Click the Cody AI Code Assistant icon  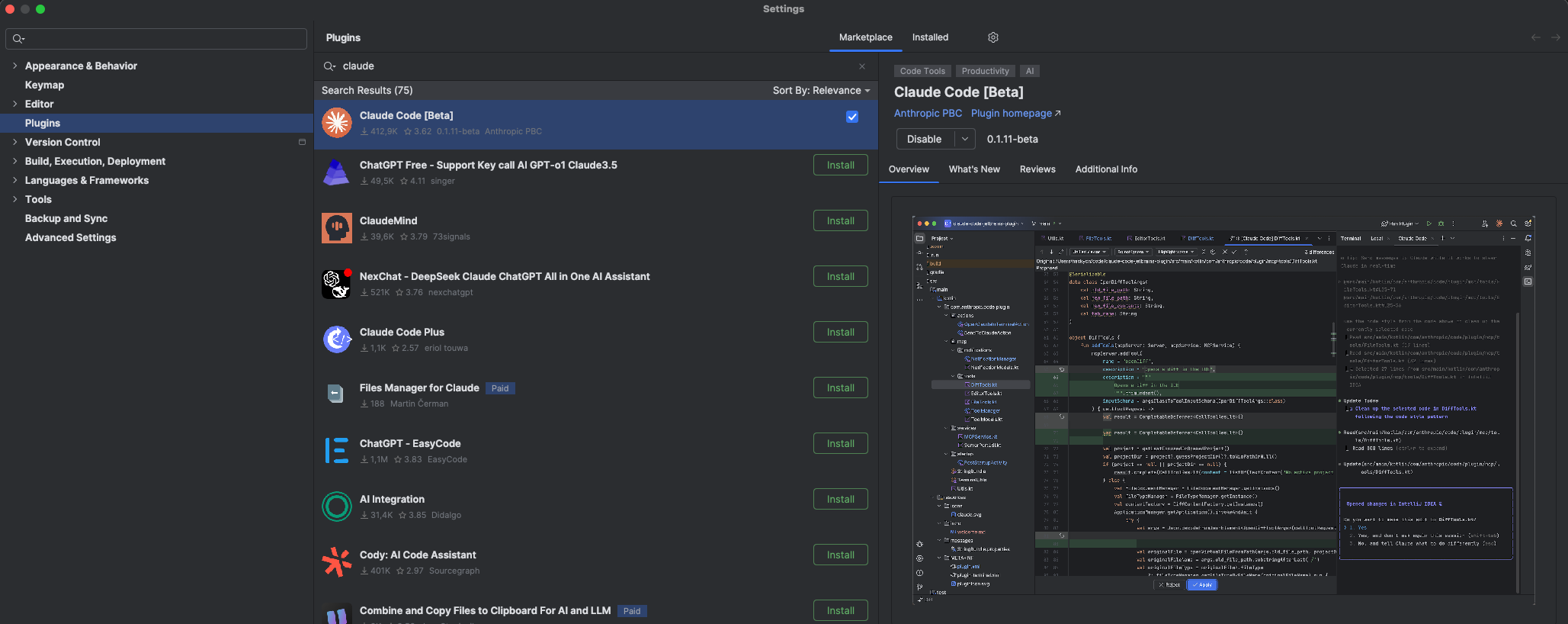(x=336, y=562)
